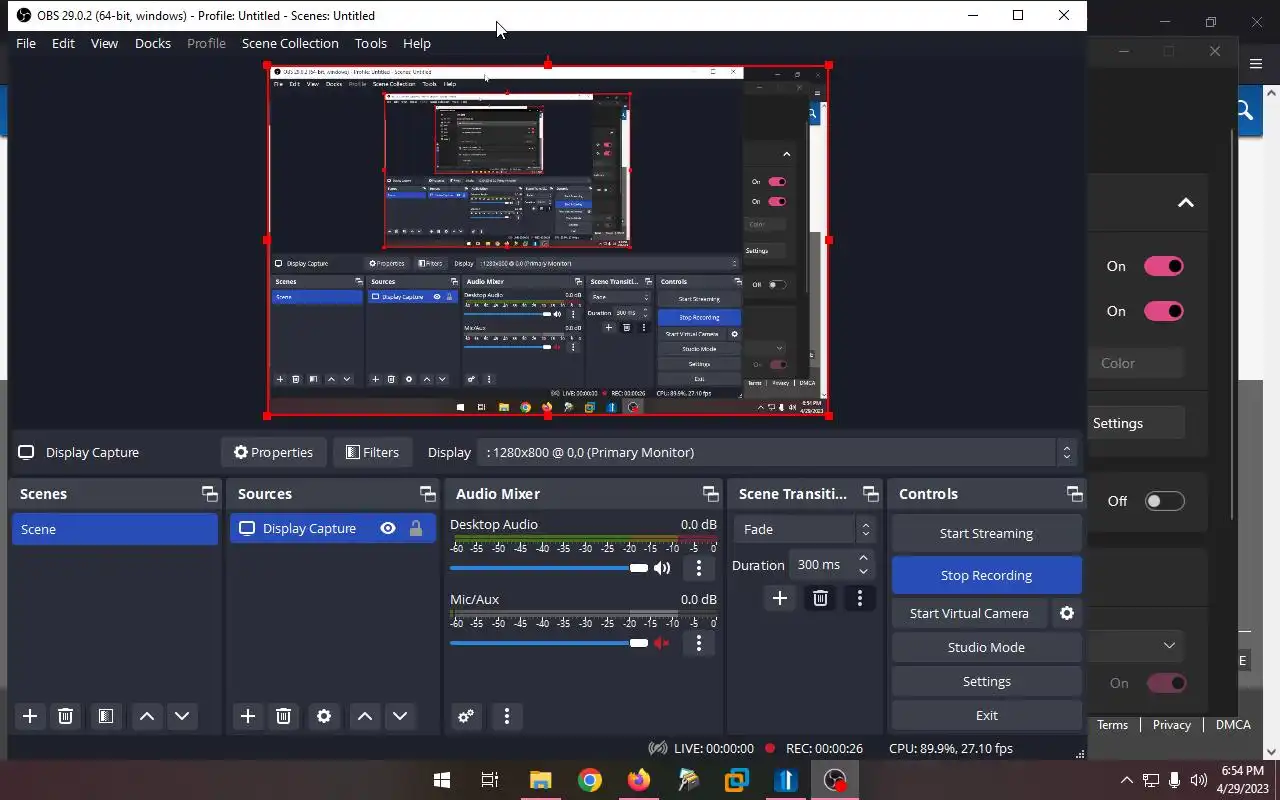This screenshot has width=1280, height=800.
Task: Click the Stop Recording button
Action: click(x=986, y=575)
